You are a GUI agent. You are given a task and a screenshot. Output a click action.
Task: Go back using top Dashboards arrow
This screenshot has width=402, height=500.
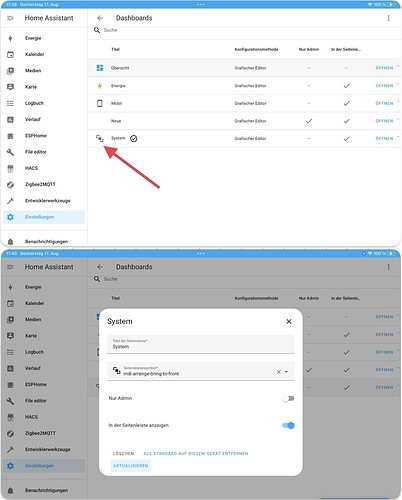coord(100,18)
